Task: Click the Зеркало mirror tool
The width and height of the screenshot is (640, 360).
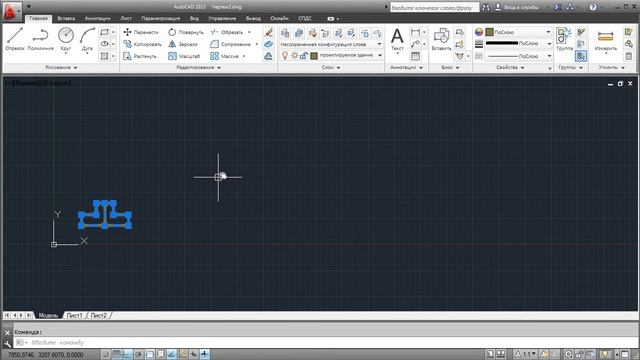Action: [183, 44]
